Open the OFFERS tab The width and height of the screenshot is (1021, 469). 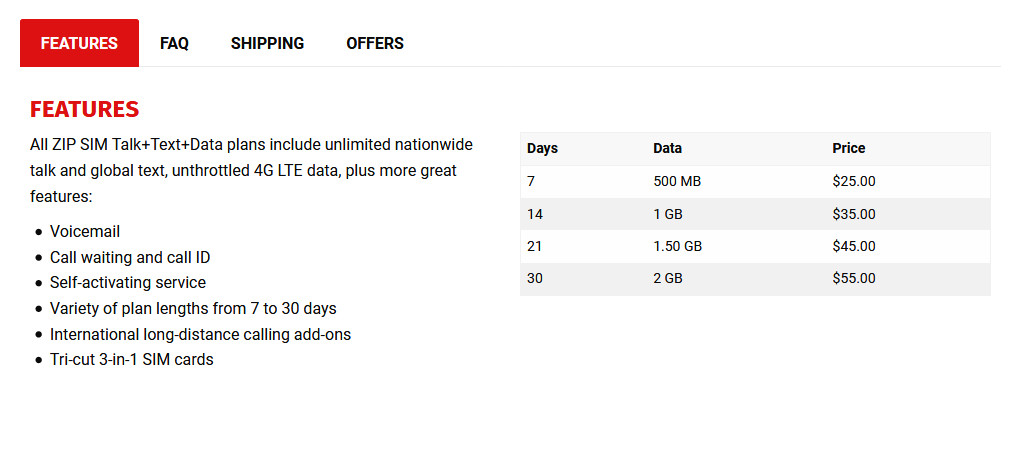coord(375,43)
